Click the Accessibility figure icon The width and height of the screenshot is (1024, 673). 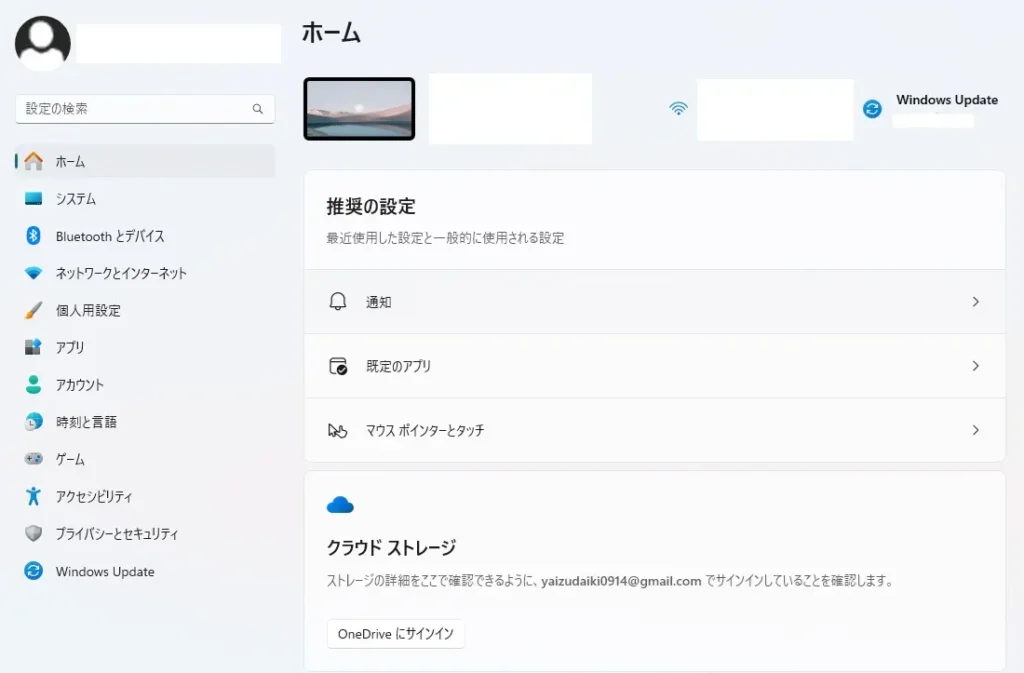pyautogui.click(x=33, y=496)
